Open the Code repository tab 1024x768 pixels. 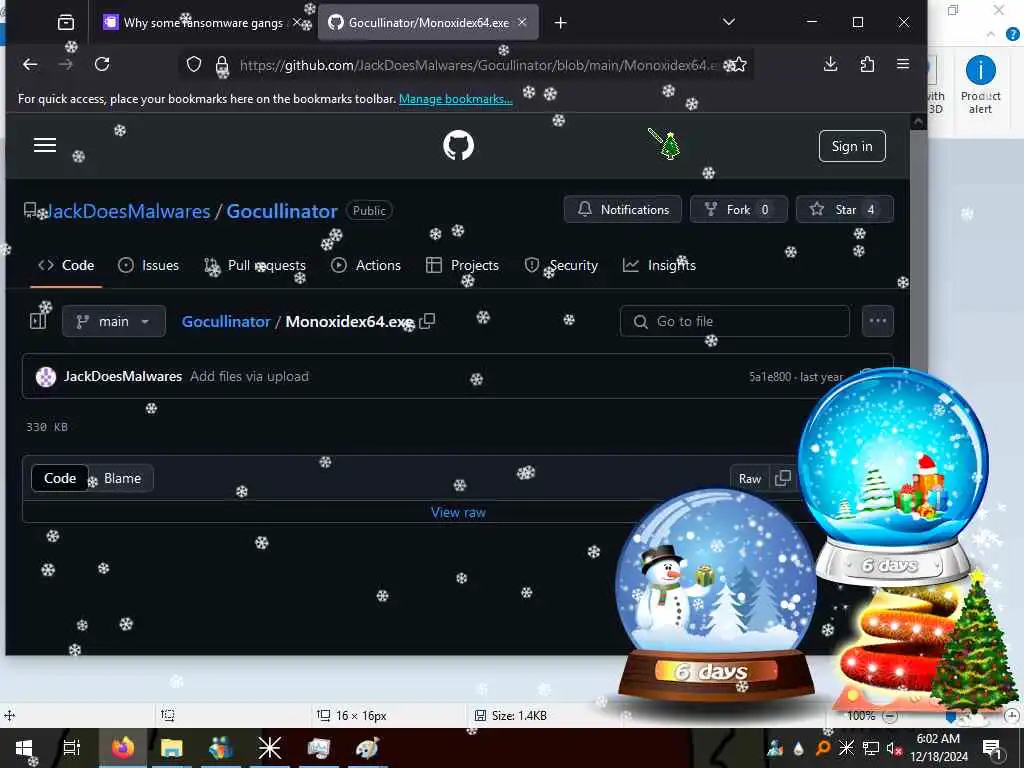pos(66,265)
